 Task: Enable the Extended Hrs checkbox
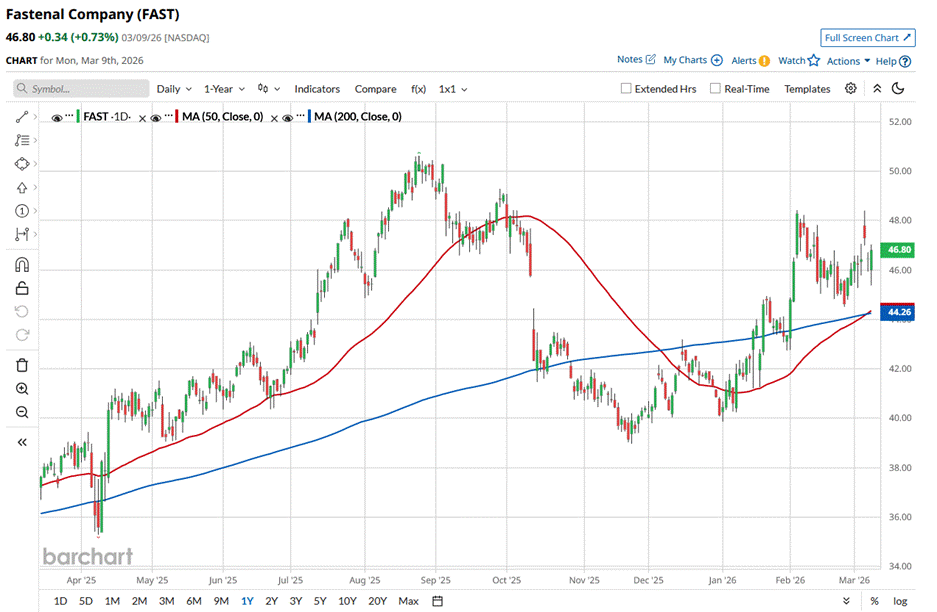coord(627,89)
